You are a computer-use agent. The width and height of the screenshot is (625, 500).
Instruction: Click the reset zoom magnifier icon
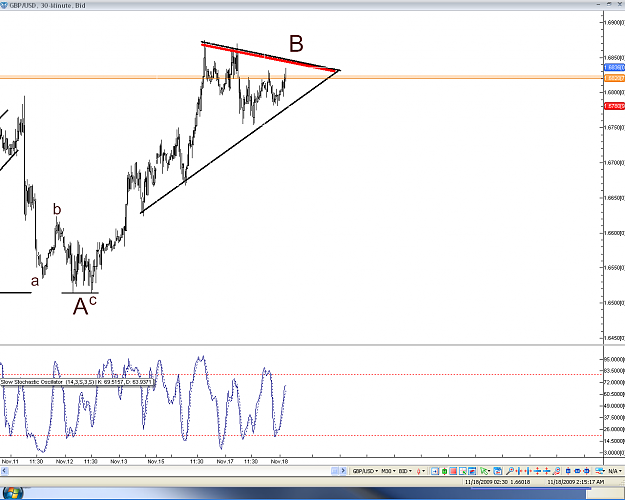(x=556, y=471)
